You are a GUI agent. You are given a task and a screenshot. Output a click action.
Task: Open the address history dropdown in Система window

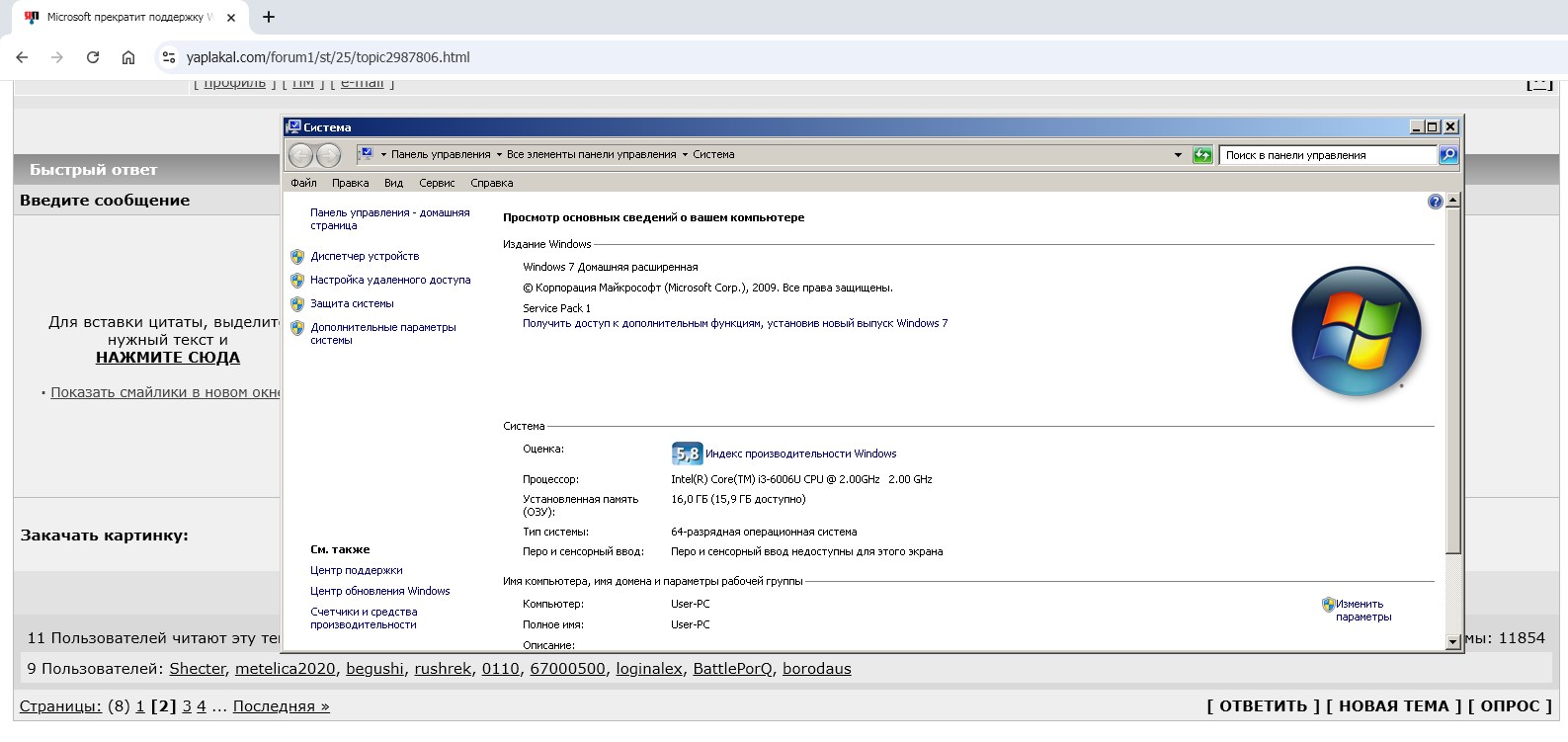pos(1178,155)
